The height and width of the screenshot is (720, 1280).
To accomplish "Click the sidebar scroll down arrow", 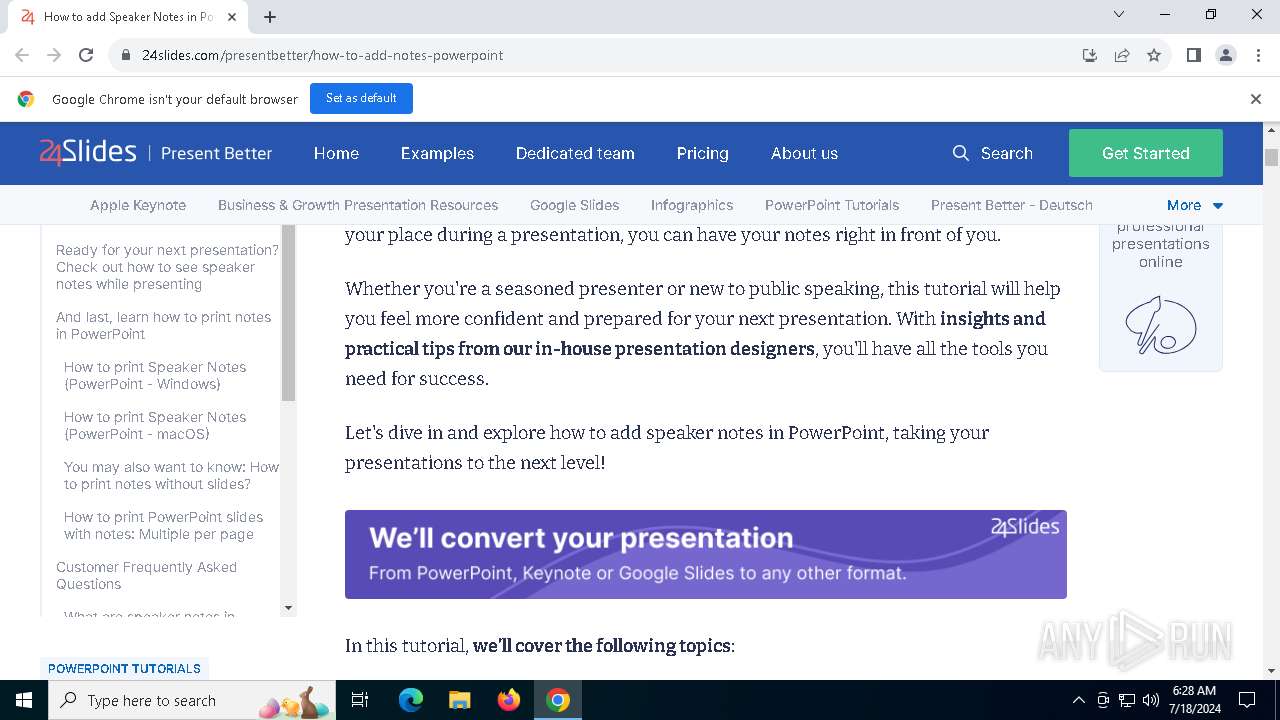I will pyautogui.click(x=289, y=607).
